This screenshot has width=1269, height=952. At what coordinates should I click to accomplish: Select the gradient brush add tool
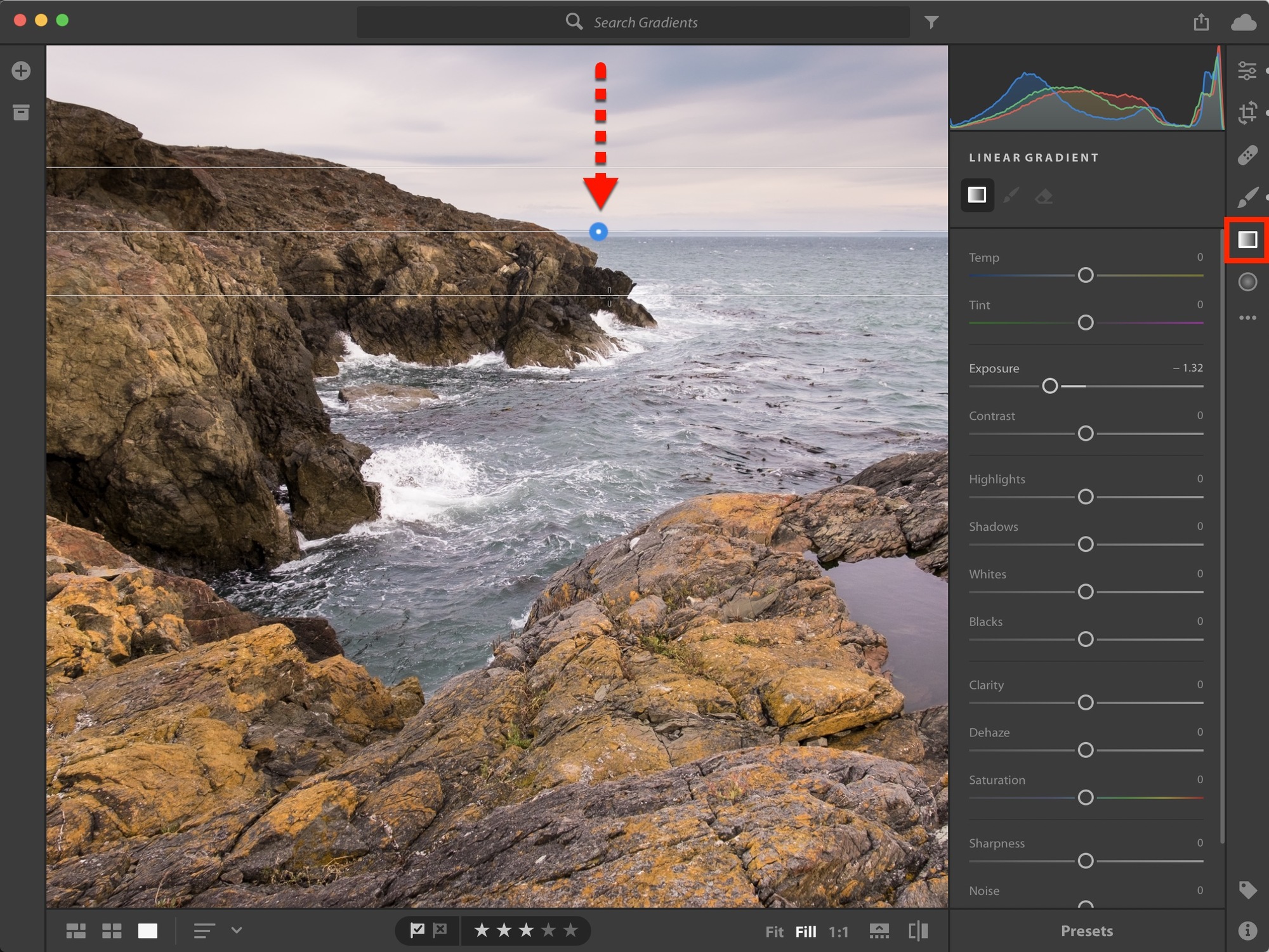tap(1011, 195)
